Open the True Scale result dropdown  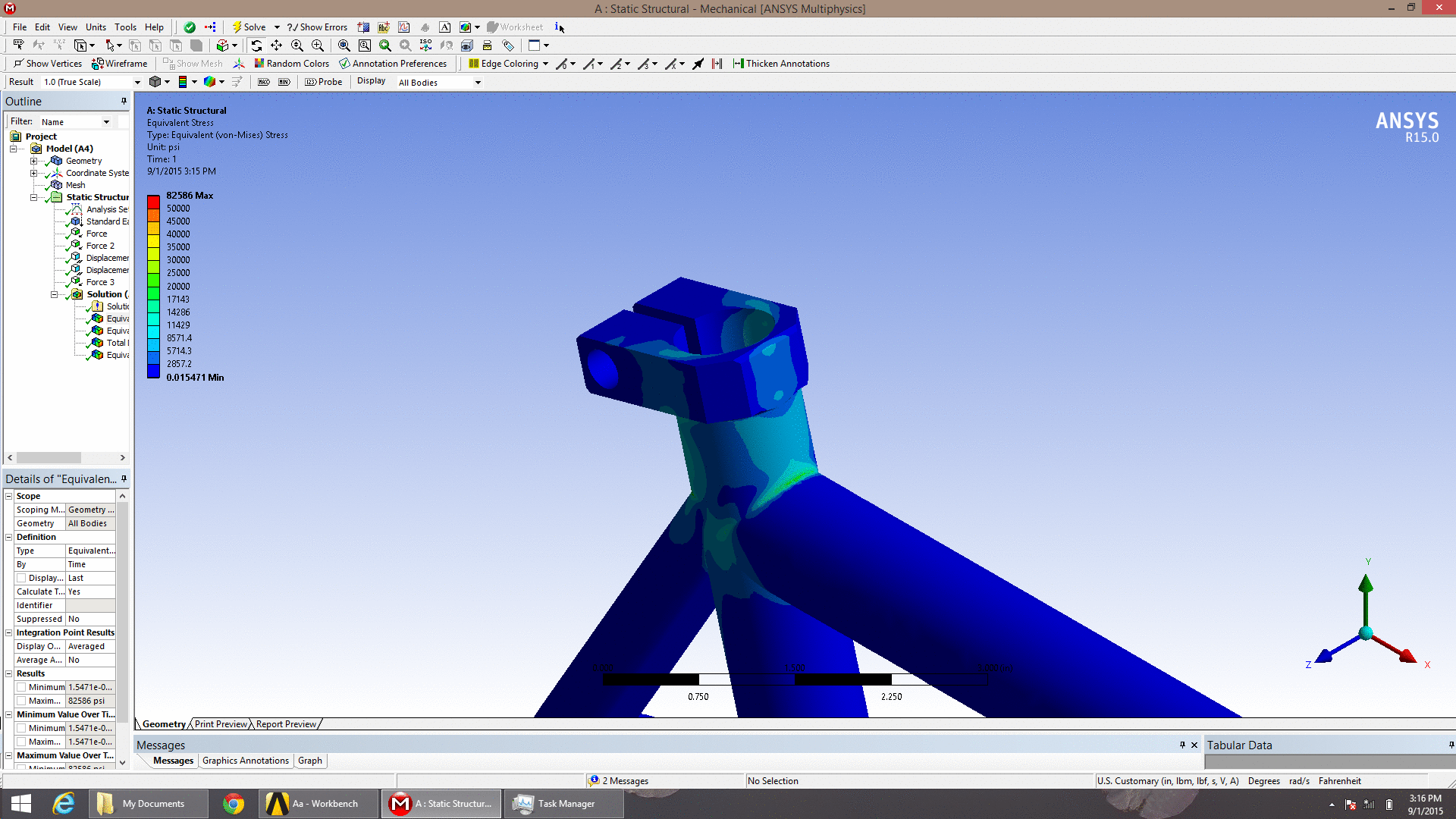point(137,82)
